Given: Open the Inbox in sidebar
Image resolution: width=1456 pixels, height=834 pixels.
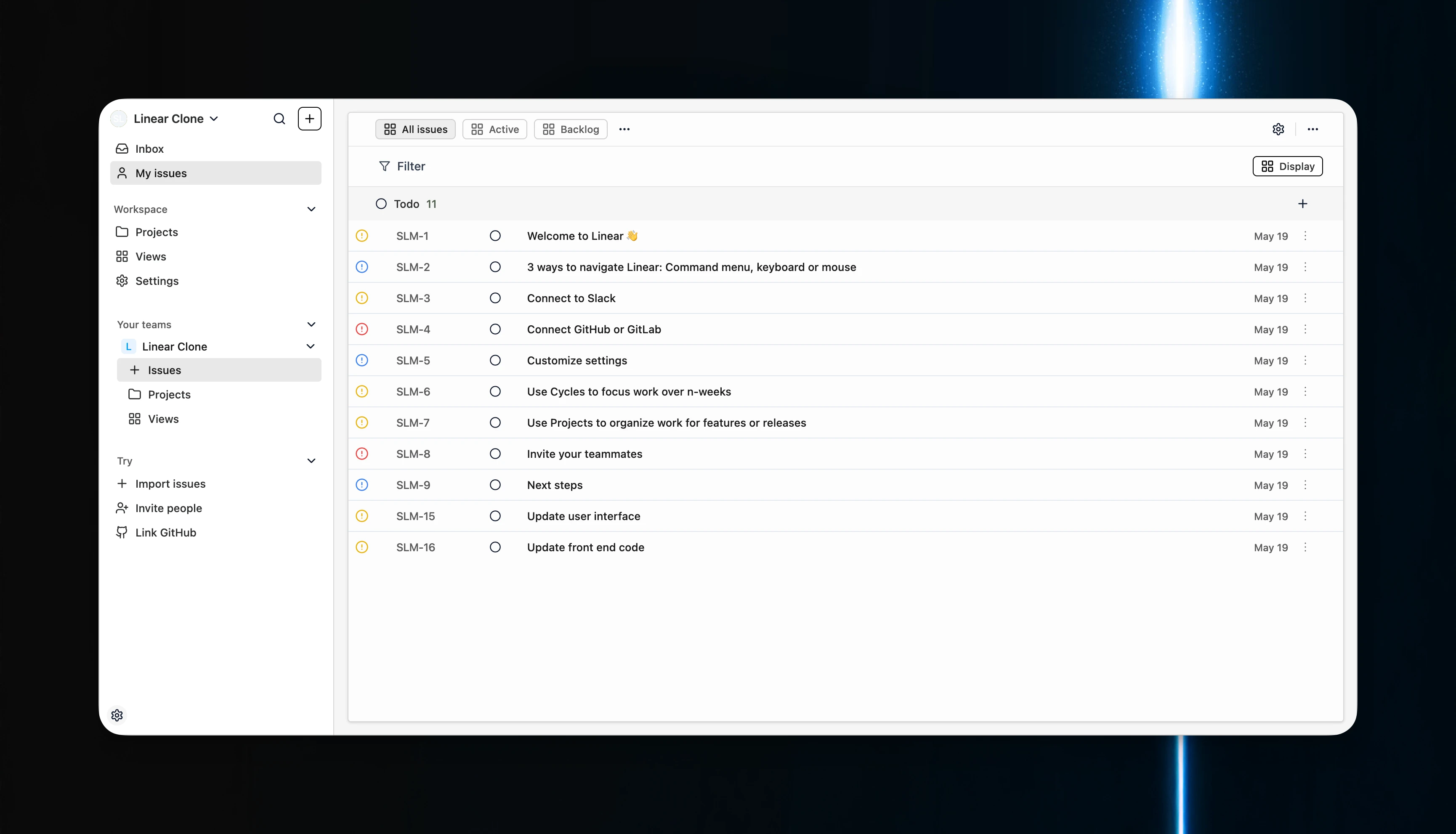Looking at the screenshot, I should point(149,149).
